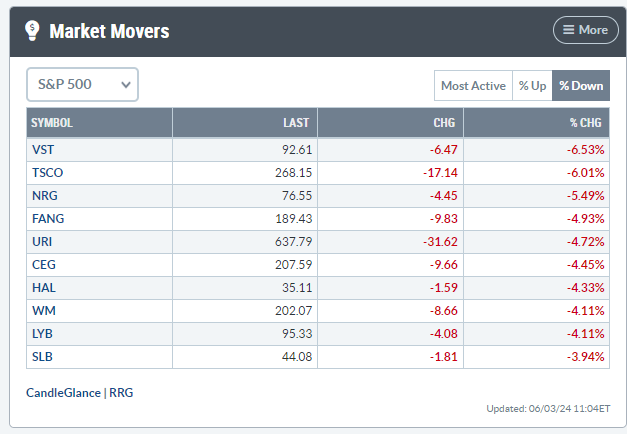Open the HAL symbol link

pyautogui.click(x=44, y=288)
